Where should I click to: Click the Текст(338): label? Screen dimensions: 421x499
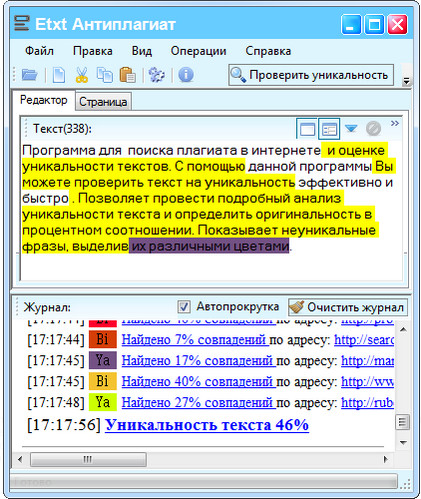pyautogui.click(x=62, y=129)
